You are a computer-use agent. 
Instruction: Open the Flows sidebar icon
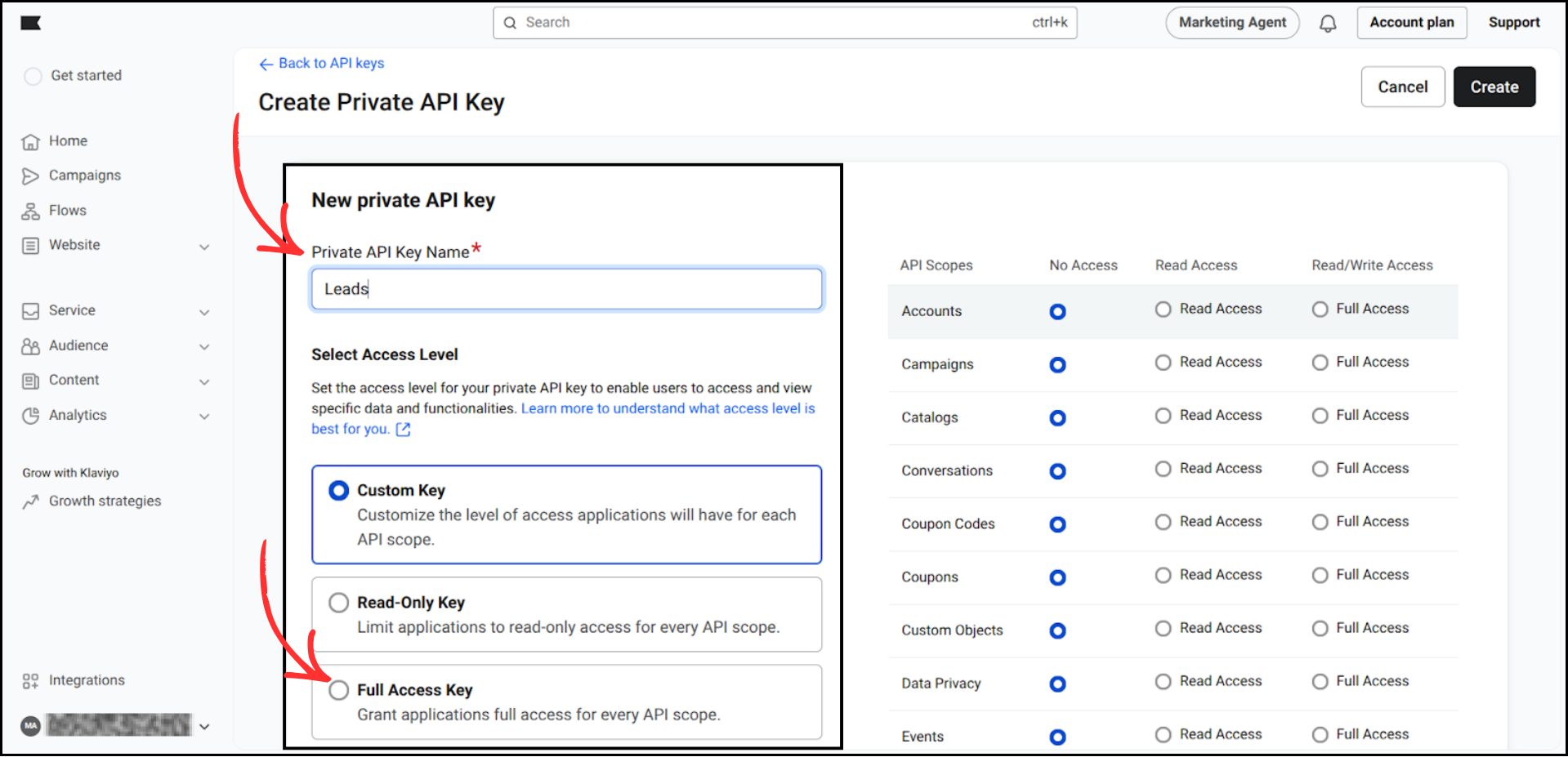tap(30, 210)
